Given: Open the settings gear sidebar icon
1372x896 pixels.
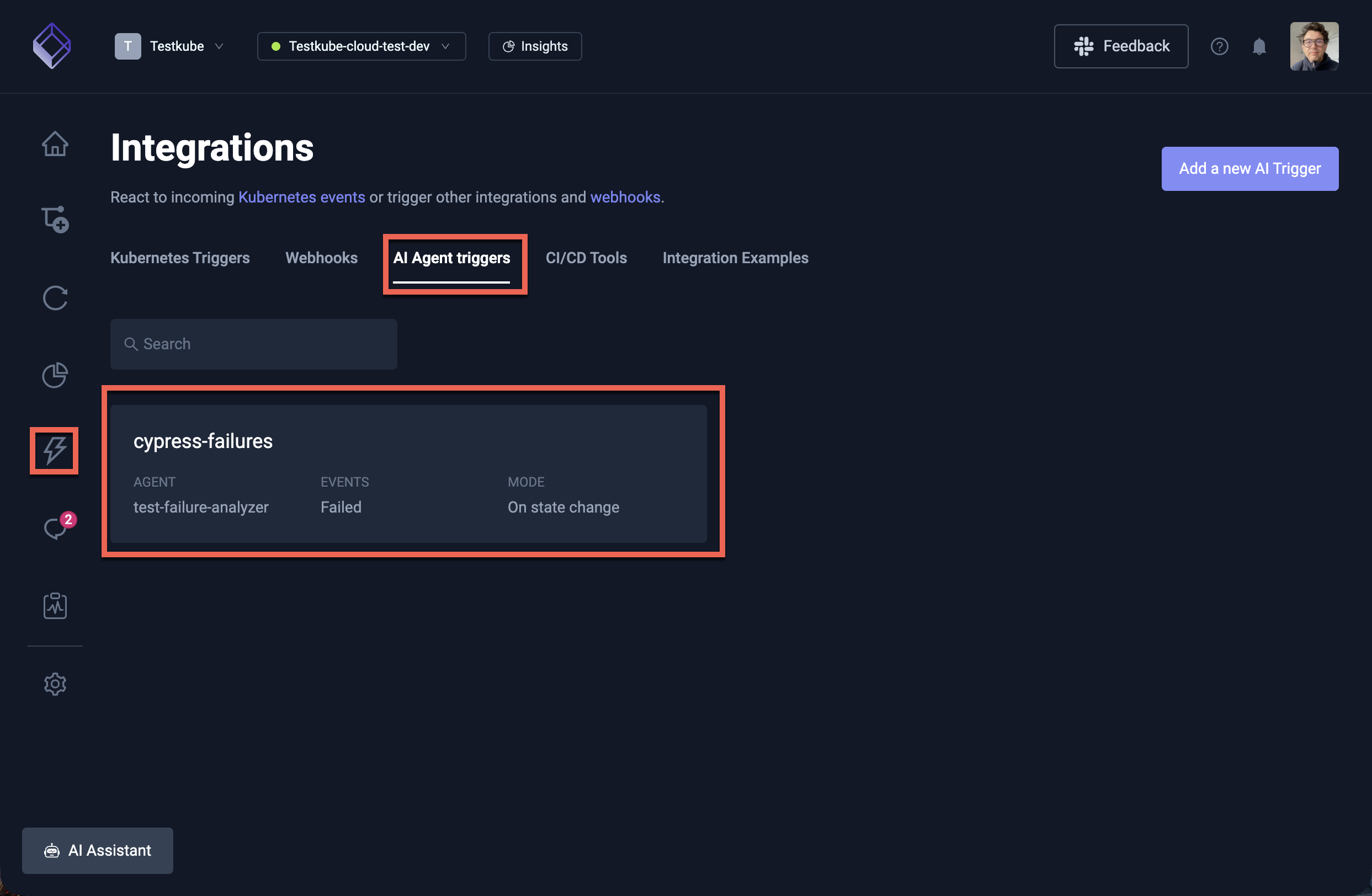Looking at the screenshot, I should [55, 684].
